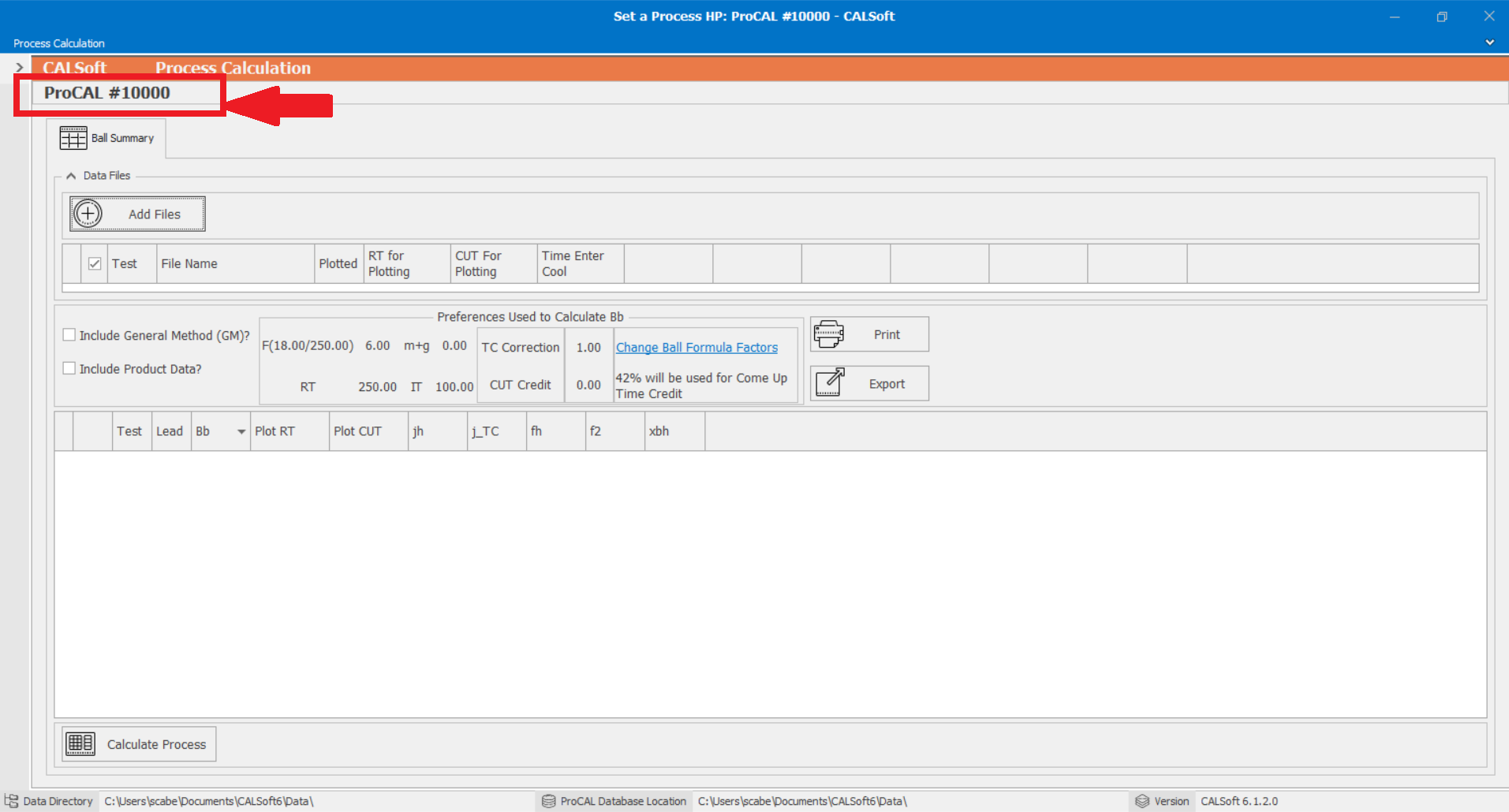Click the Print button
Viewport: 1509px width, 812px height.
pos(869,334)
